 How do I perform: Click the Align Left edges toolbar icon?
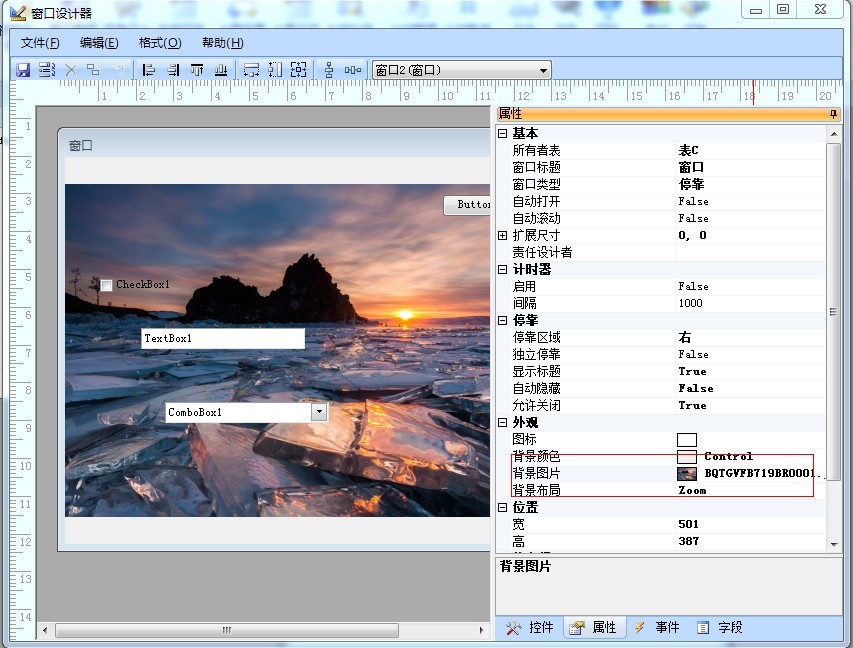pos(149,70)
